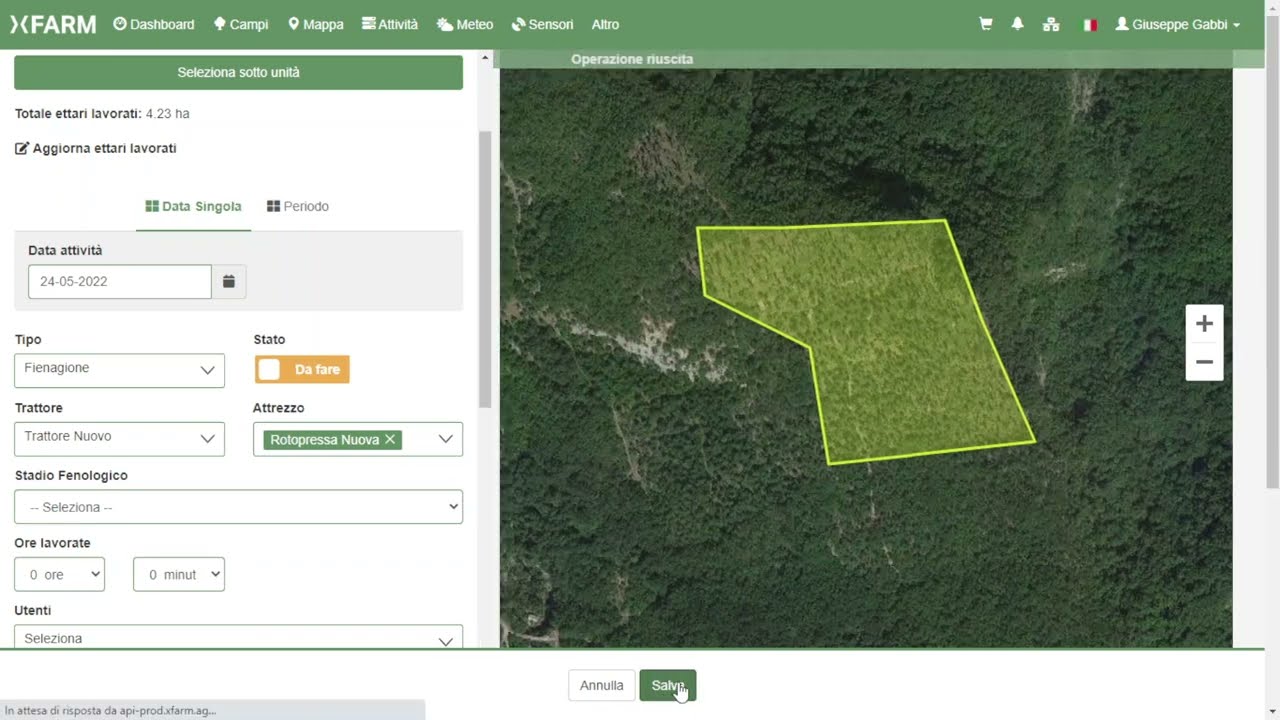The height and width of the screenshot is (720, 1280).
Task: Open the calendar date picker
Action: 229,282
